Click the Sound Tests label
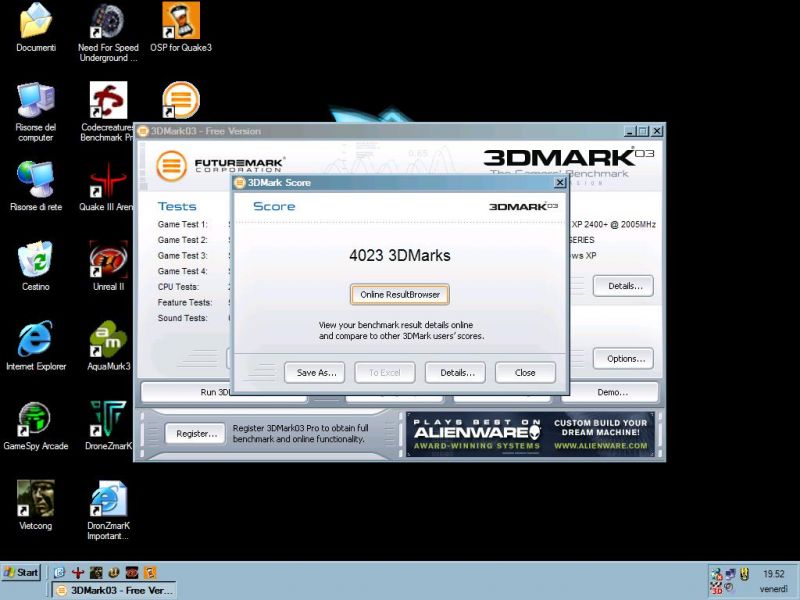Screen dimensions: 800x600 pyautogui.click(x=183, y=318)
